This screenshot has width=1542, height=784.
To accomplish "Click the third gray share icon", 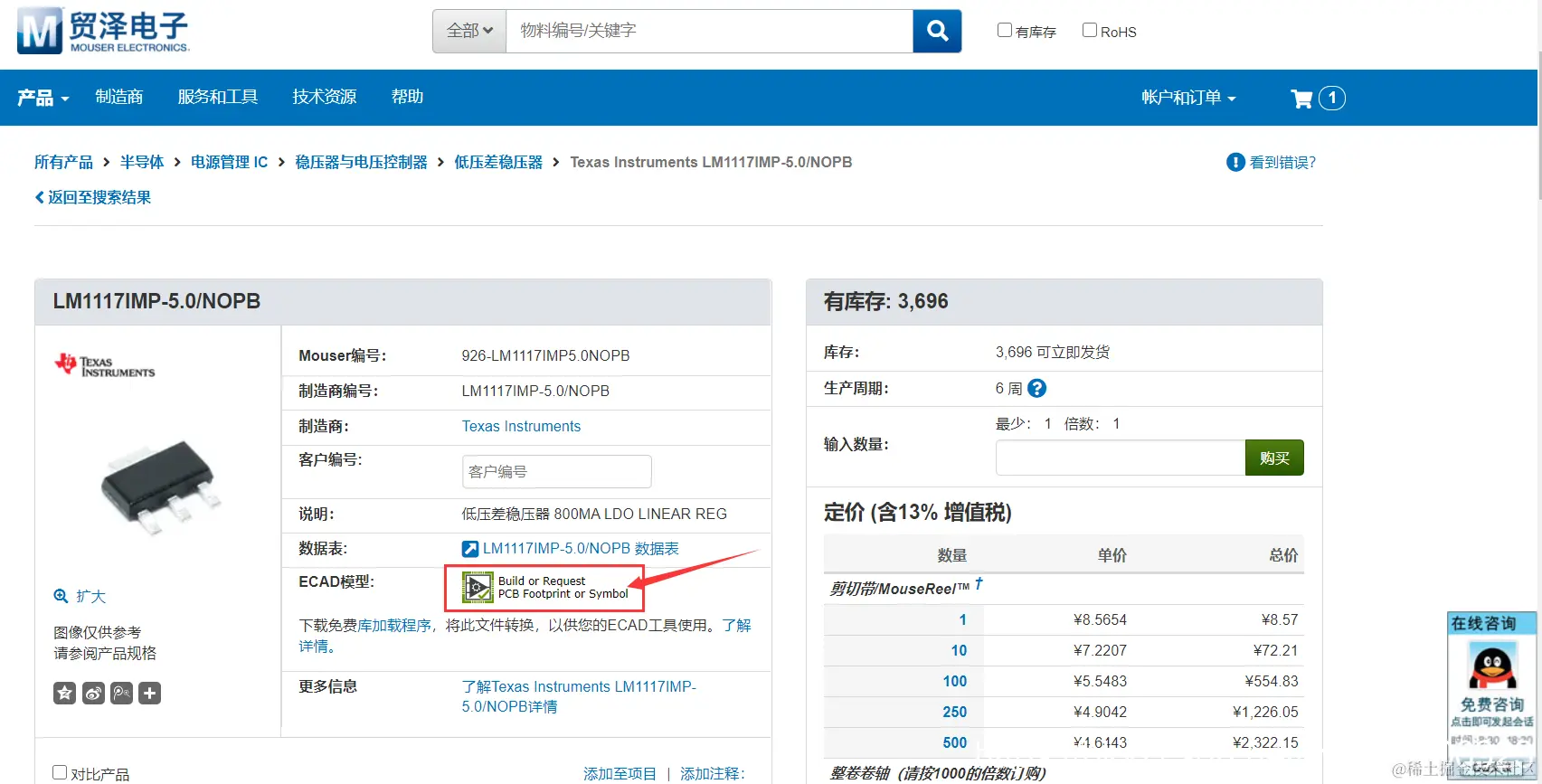I will pos(121,694).
